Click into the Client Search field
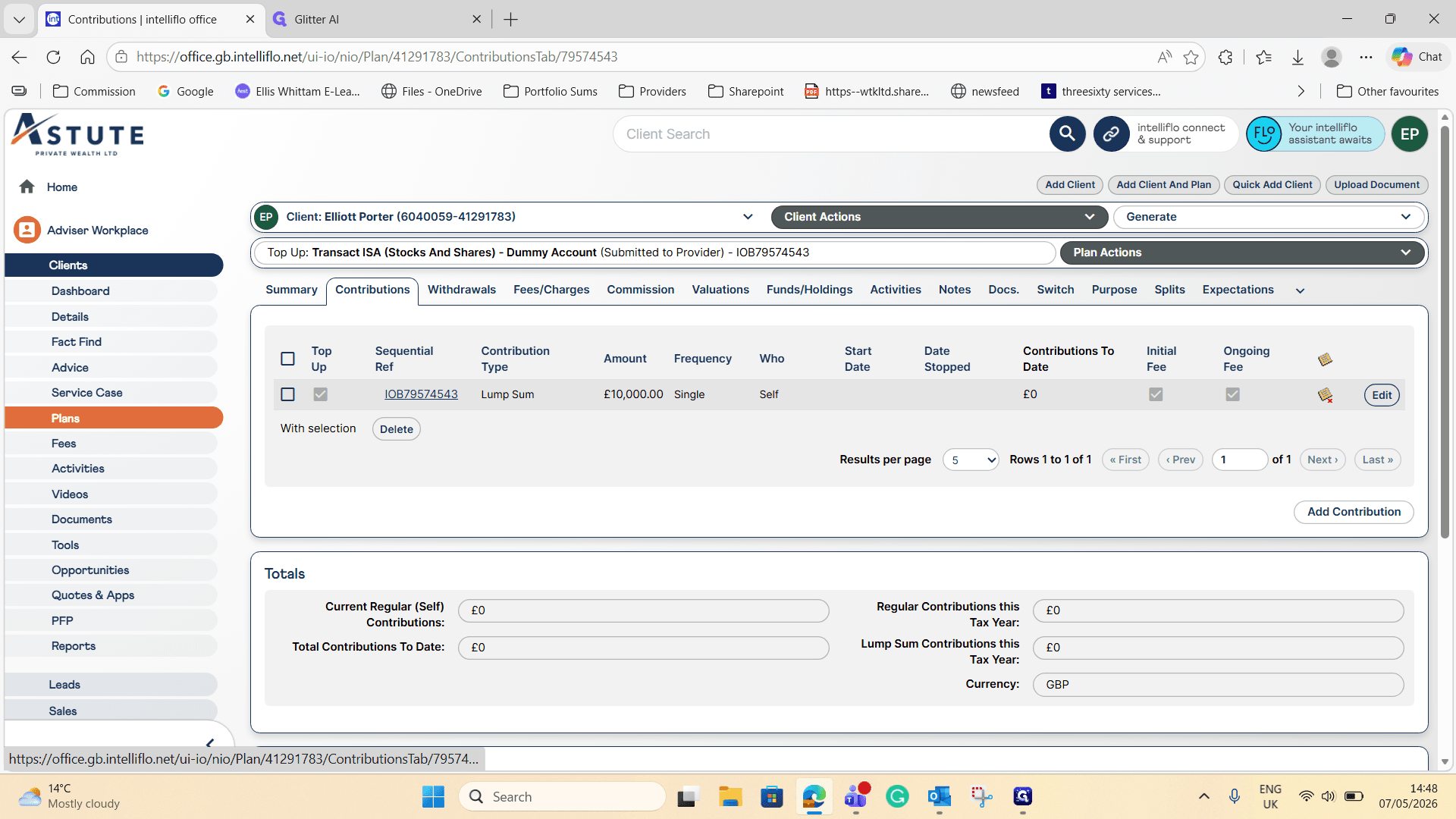1456x819 pixels. click(830, 134)
